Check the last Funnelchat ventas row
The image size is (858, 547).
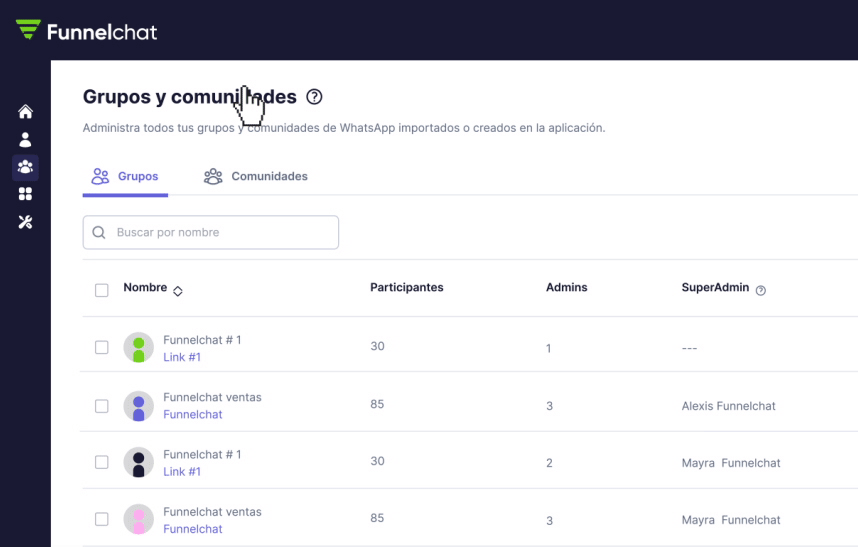tap(101, 519)
